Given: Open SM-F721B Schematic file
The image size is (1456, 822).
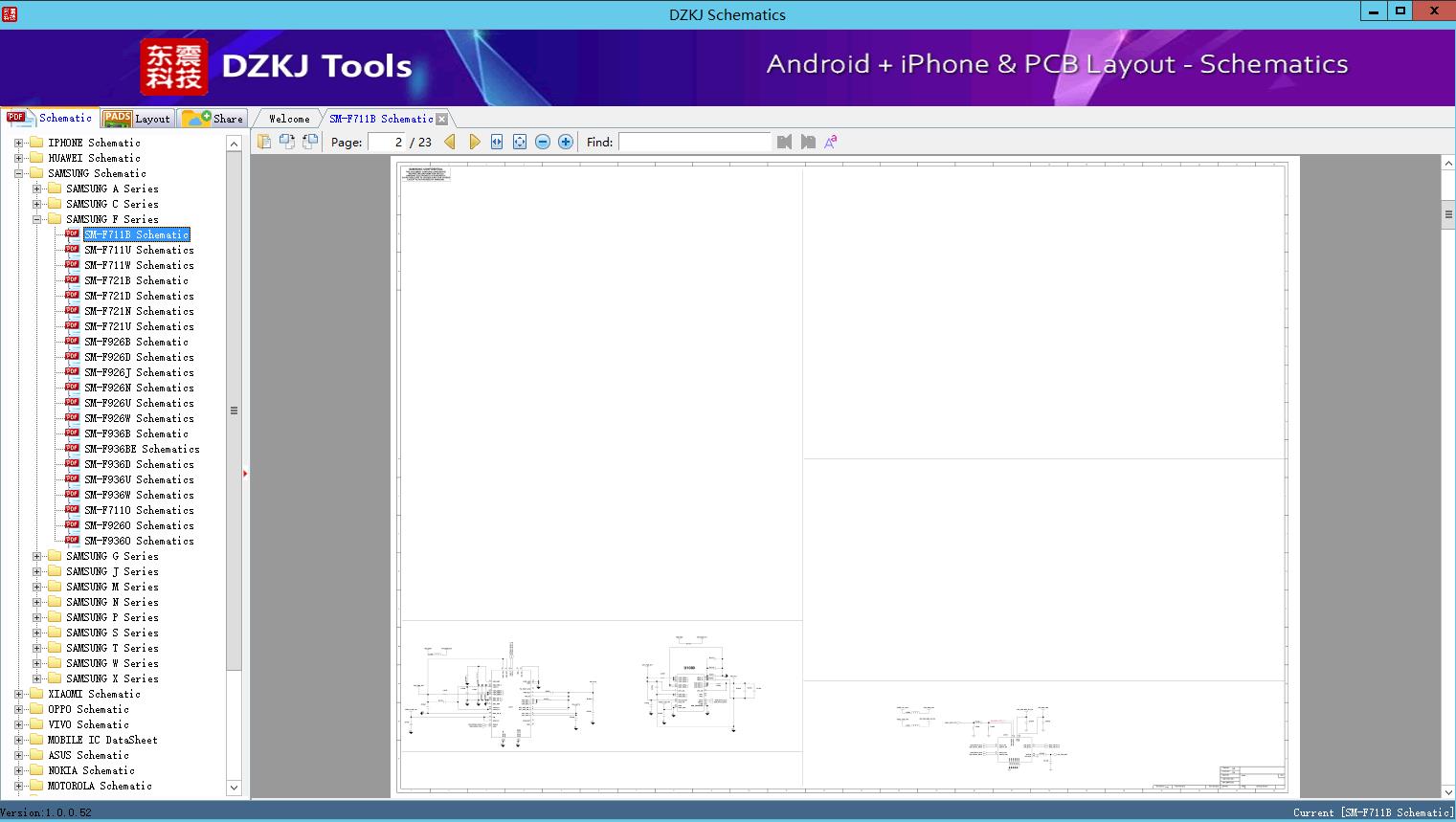Looking at the screenshot, I should click(136, 280).
